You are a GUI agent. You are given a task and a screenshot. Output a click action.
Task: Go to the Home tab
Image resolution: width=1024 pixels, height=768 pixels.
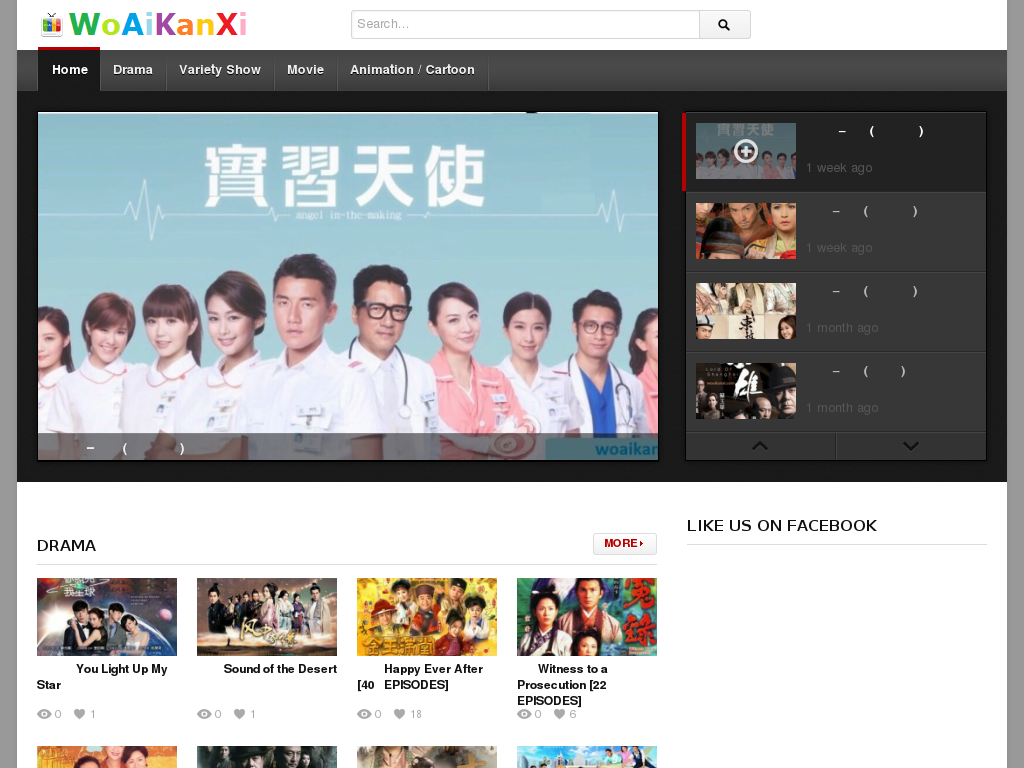pyautogui.click(x=69, y=70)
